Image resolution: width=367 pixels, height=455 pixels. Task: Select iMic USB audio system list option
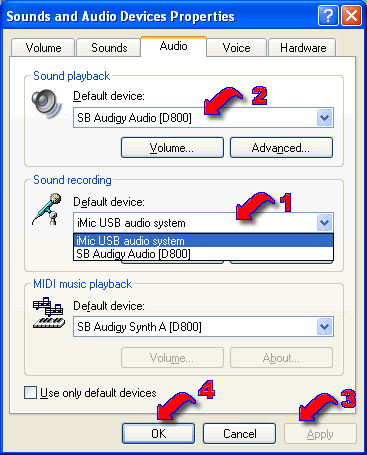click(x=203, y=241)
